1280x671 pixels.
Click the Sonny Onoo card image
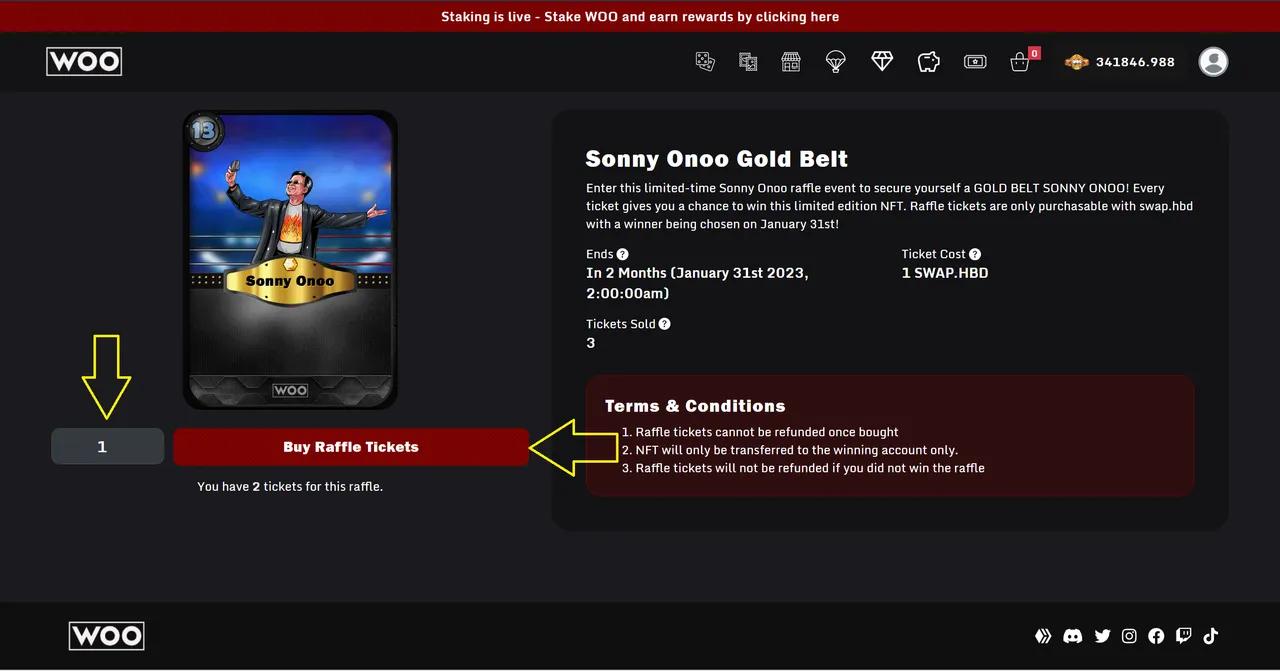click(290, 260)
